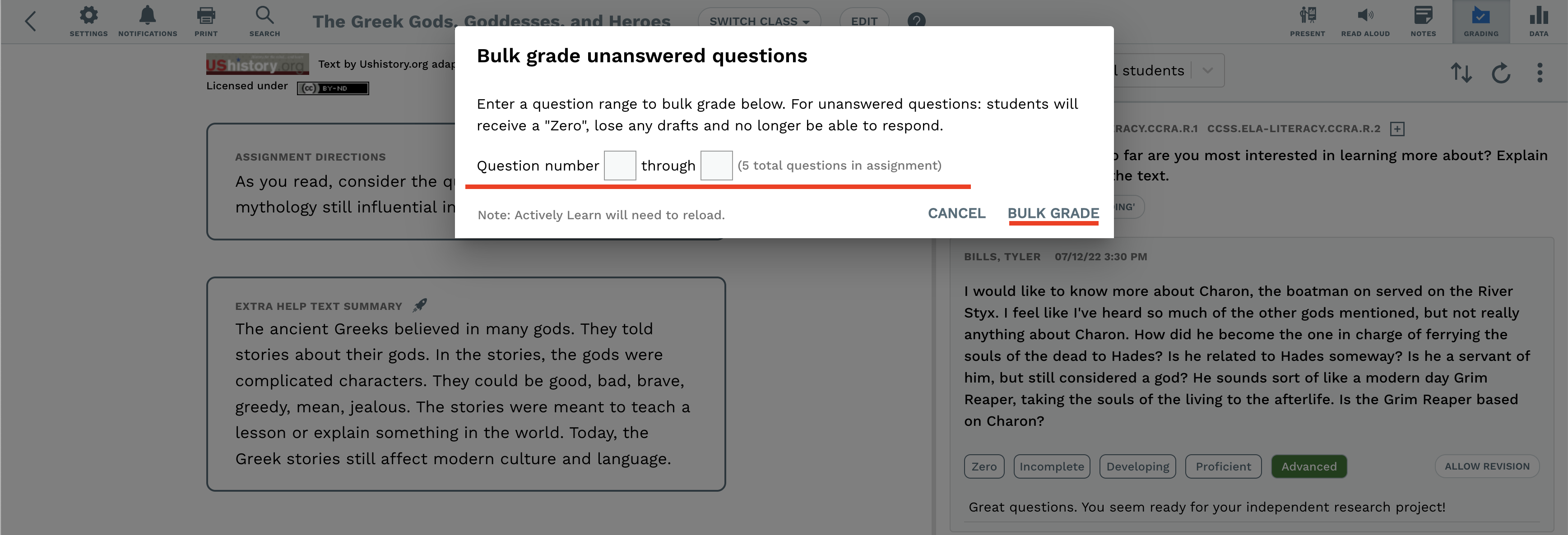Viewport: 1568px width, 535px height.
Task: Open the students filter dropdown
Action: [1168, 71]
